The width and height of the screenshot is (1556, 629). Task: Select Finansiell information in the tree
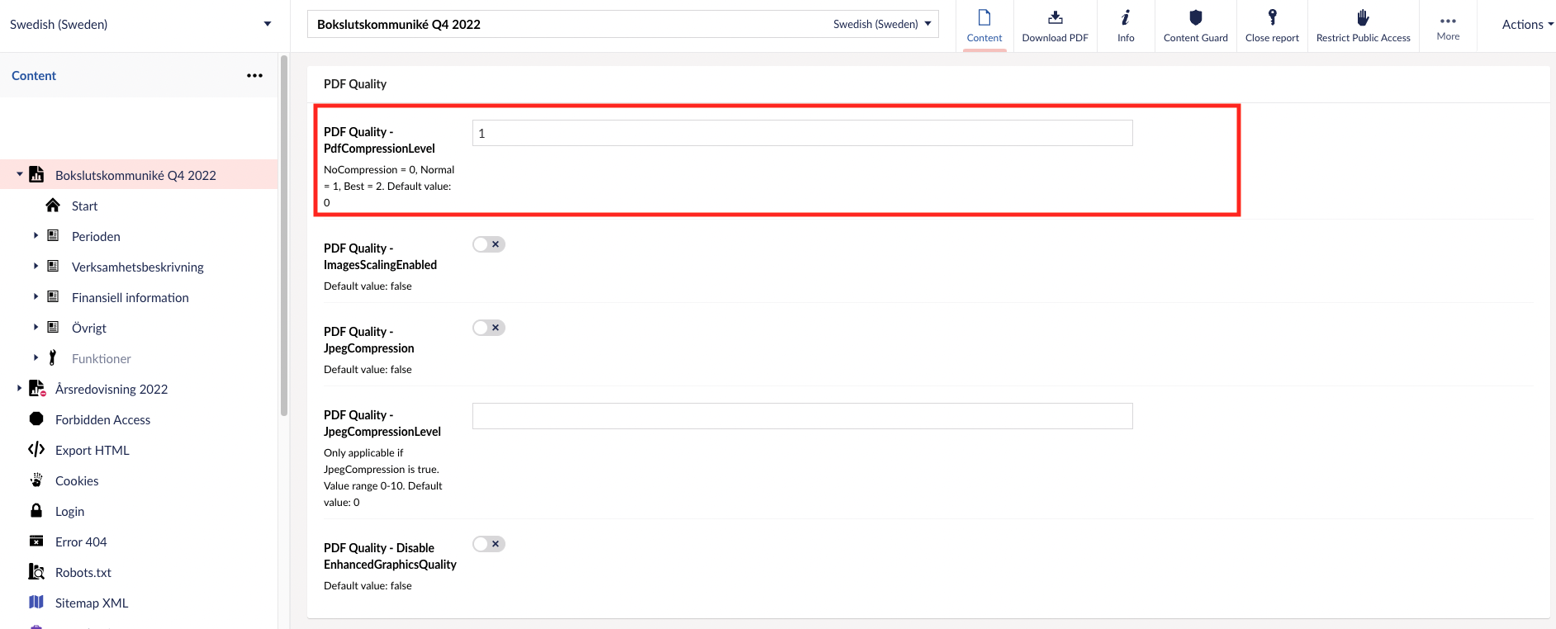130,297
